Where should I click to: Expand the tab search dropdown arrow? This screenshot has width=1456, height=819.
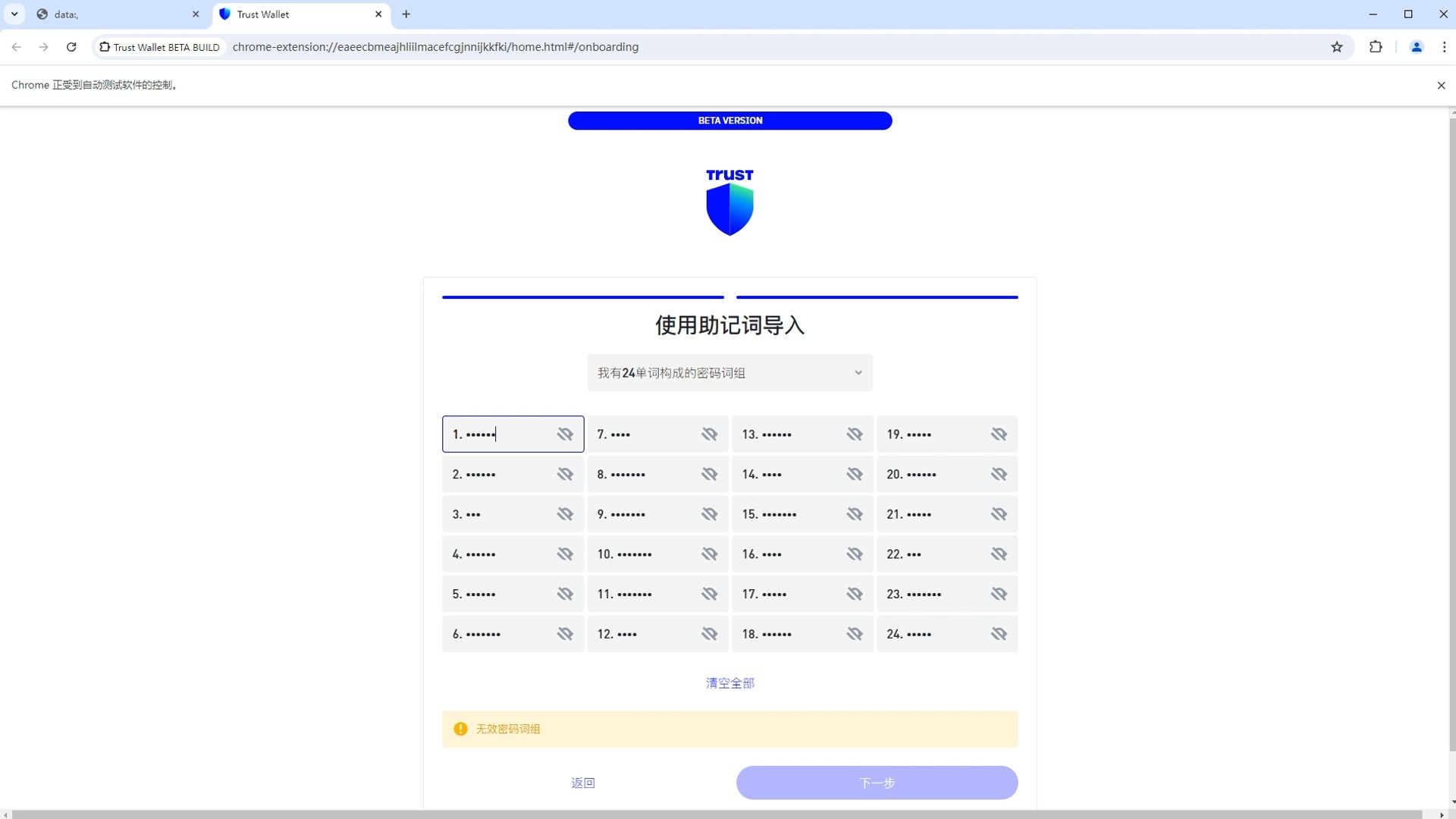pyautogui.click(x=14, y=14)
